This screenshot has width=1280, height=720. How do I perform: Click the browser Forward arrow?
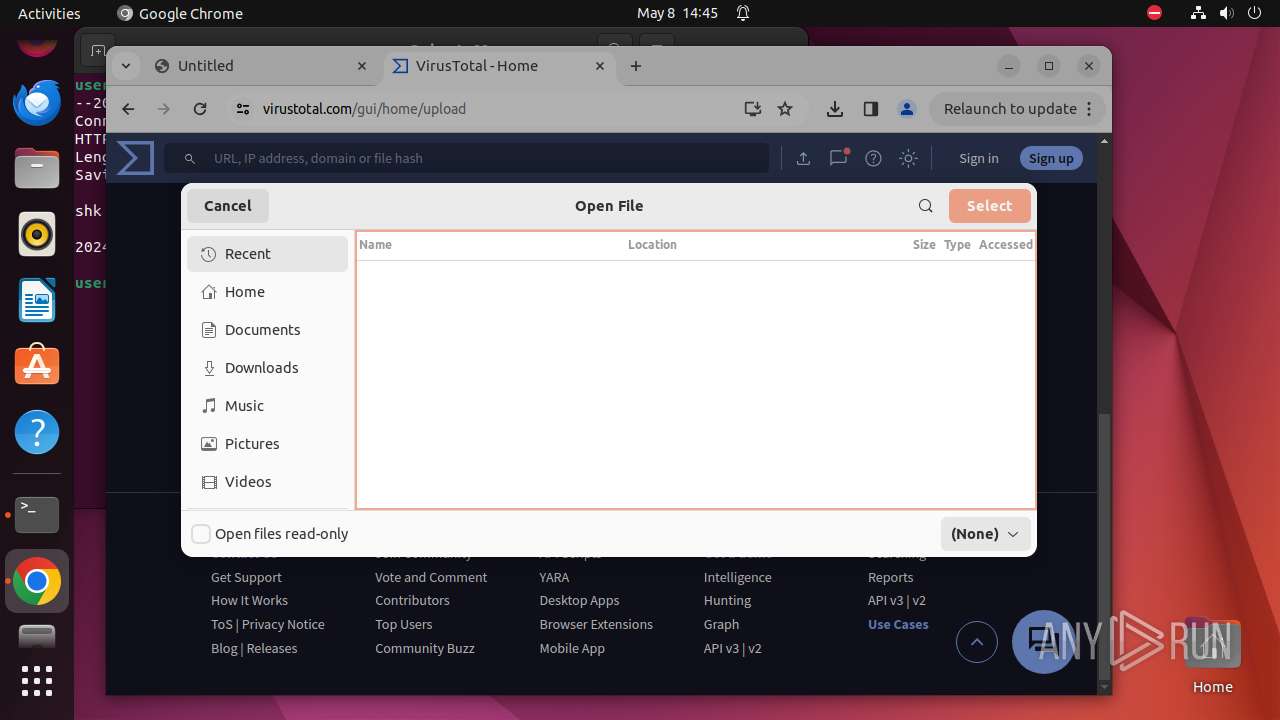pos(164,109)
